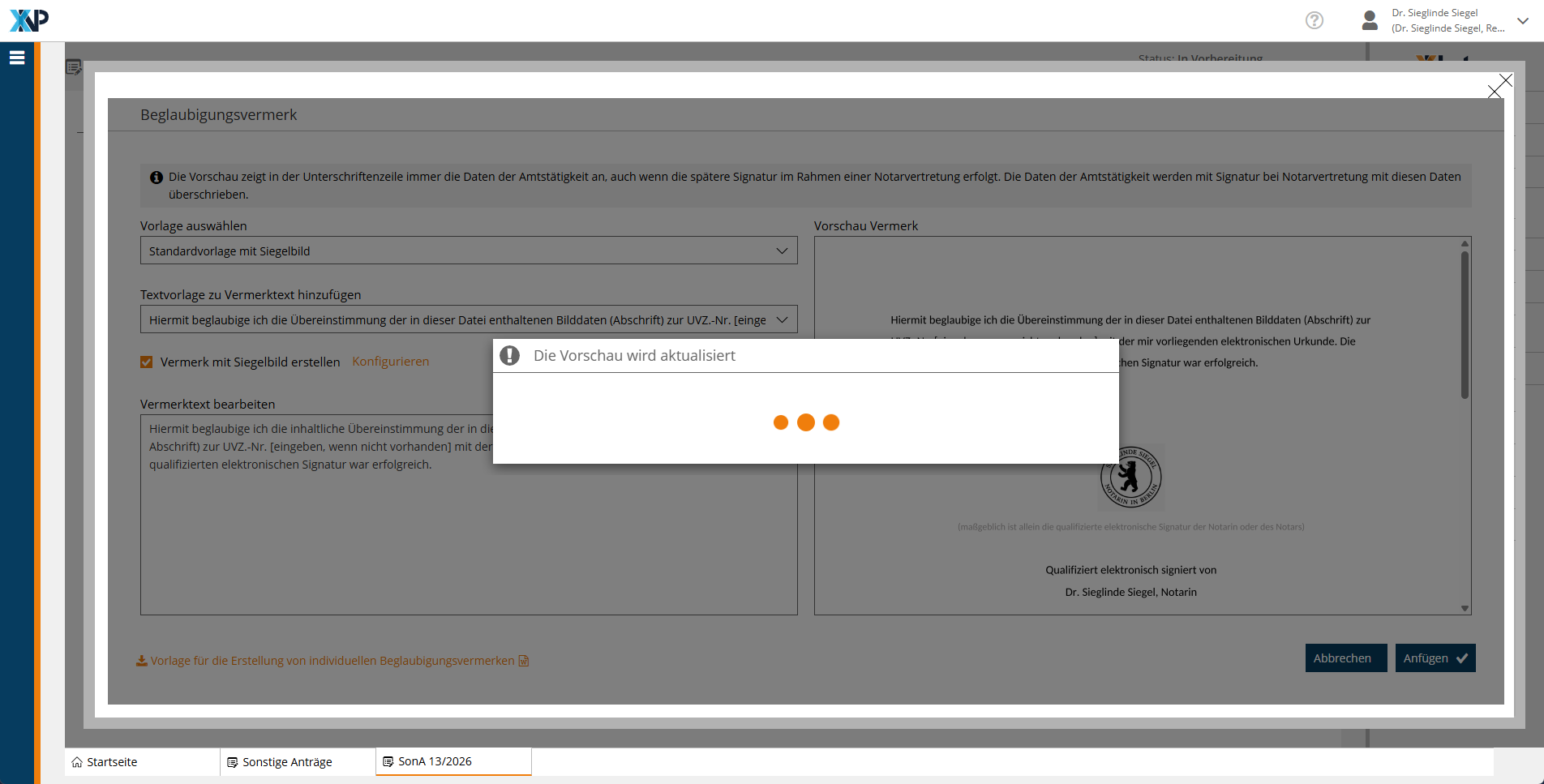This screenshot has height=784, width=1544.
Task: Click the XNP logo icon
Action: 29,20
